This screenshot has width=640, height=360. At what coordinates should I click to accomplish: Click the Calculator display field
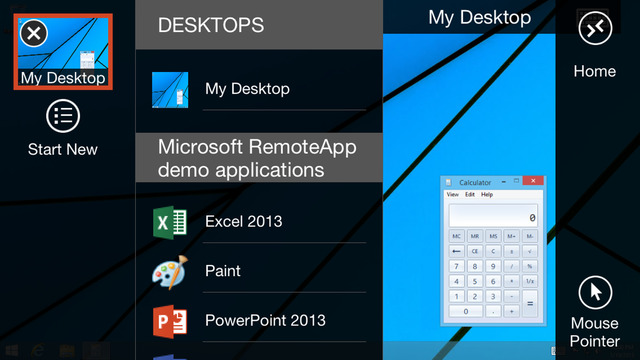[x=493, y=216]
